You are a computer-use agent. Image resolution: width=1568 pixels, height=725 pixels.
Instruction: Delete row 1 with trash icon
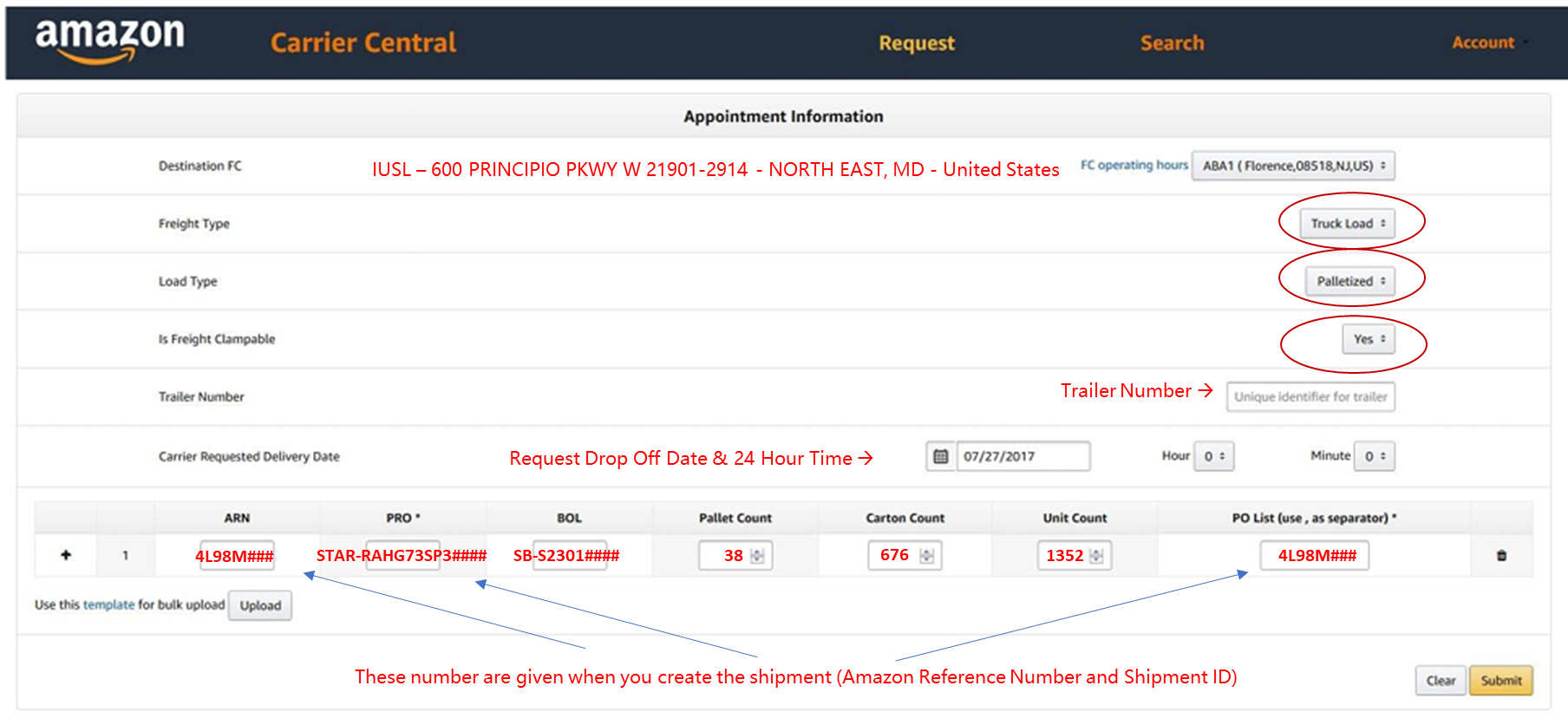(x=1501, y=555)
